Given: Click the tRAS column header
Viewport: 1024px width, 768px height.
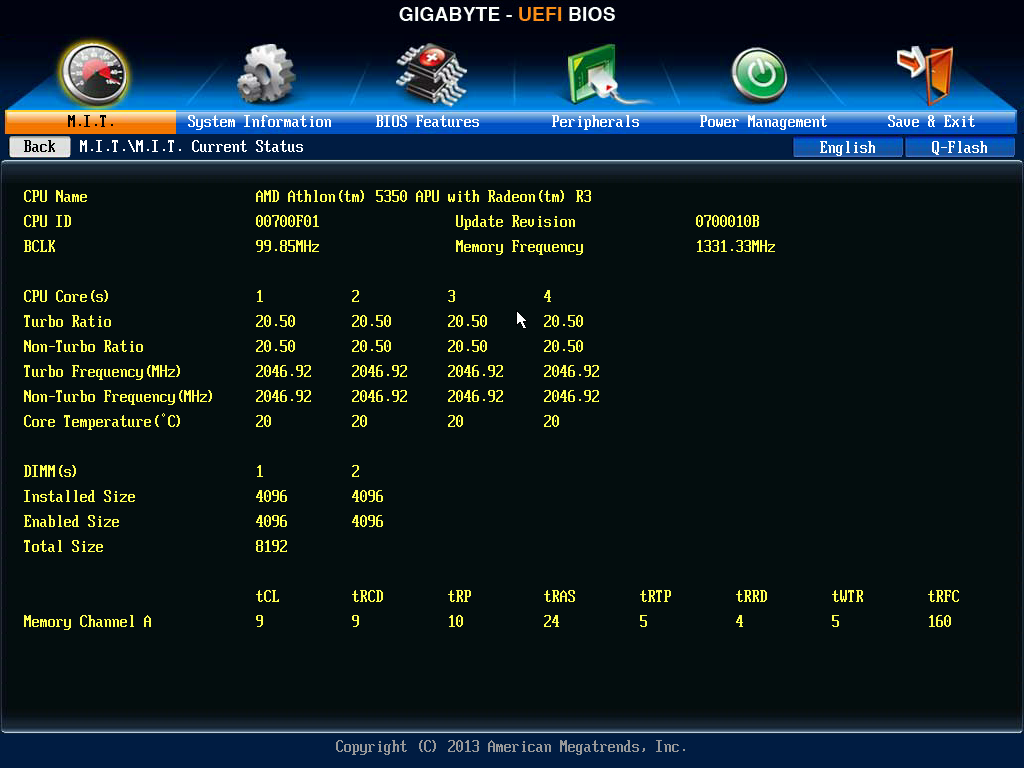Looking at the screenshot, I should click(x=559, y=596).
